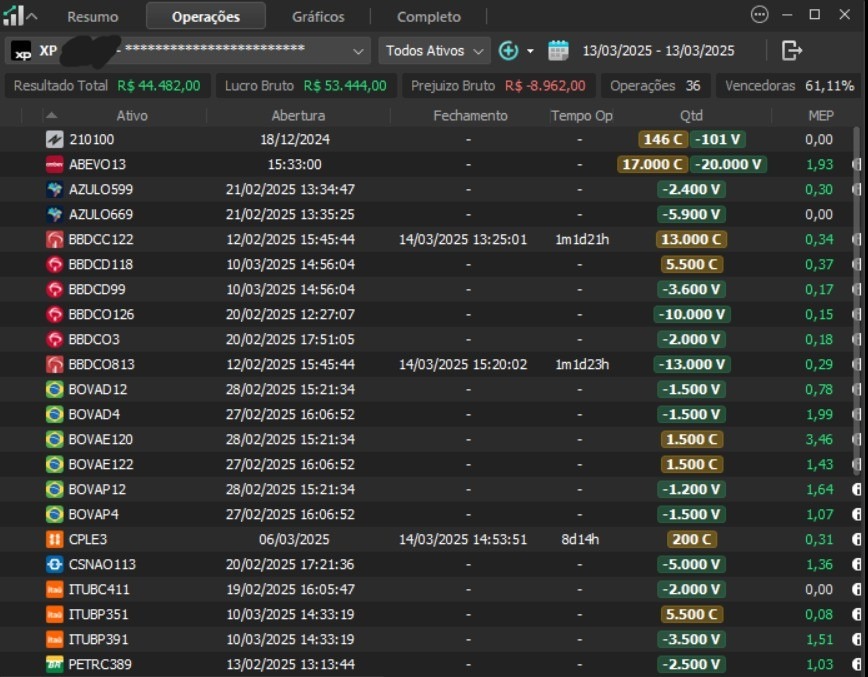This screenshot has width=868, height=677.
Task: Open the Todos Ativos dropdown
Action: tap(434, 51)
